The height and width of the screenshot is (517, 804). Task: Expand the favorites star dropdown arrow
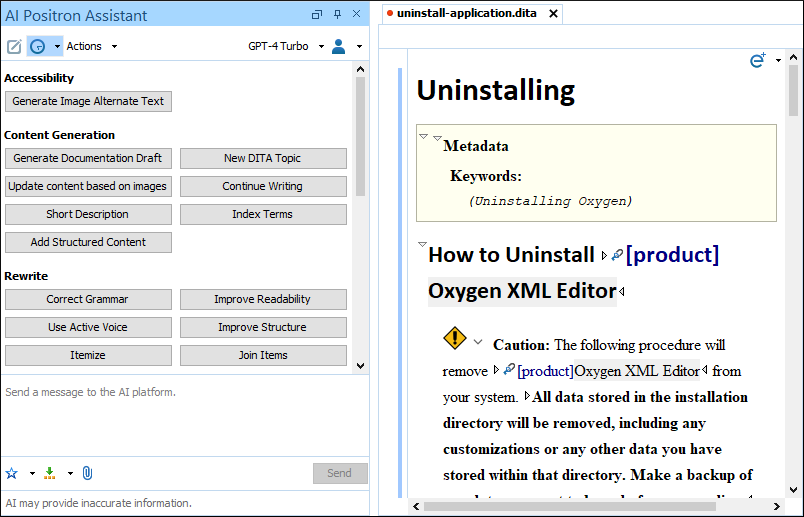32,473
